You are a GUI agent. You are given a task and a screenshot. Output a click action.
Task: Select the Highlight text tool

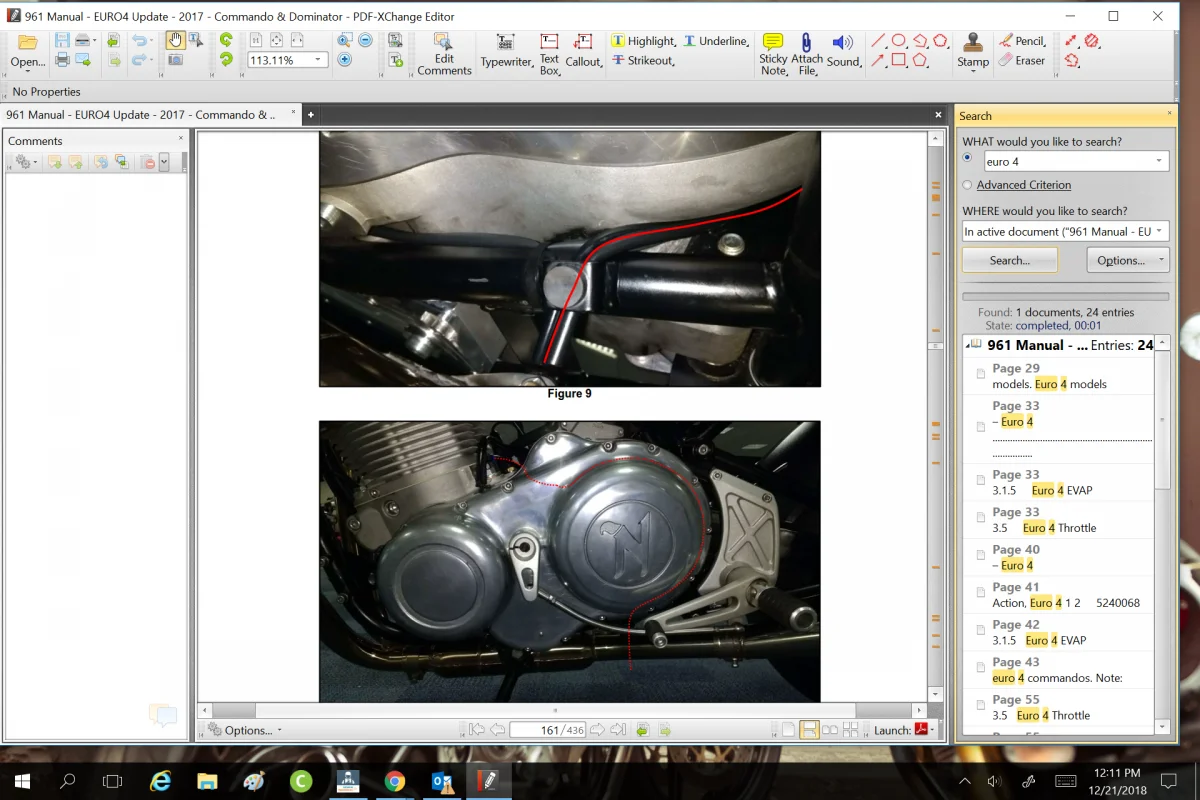point(643,41)
